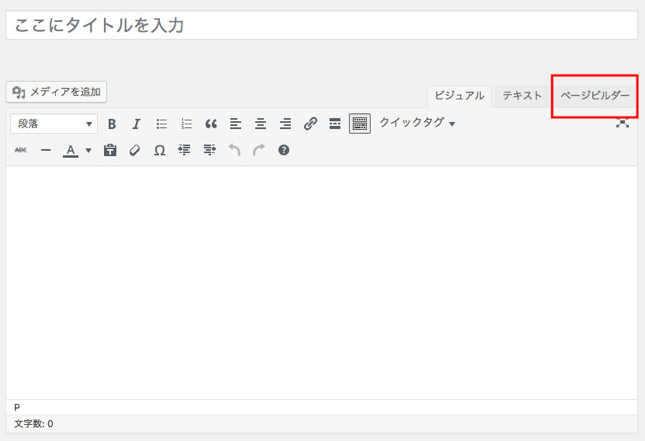This screenshot has width=645, height=441.
Task: Switch to the テキスト tab
Action: click(x=522, y=96)
